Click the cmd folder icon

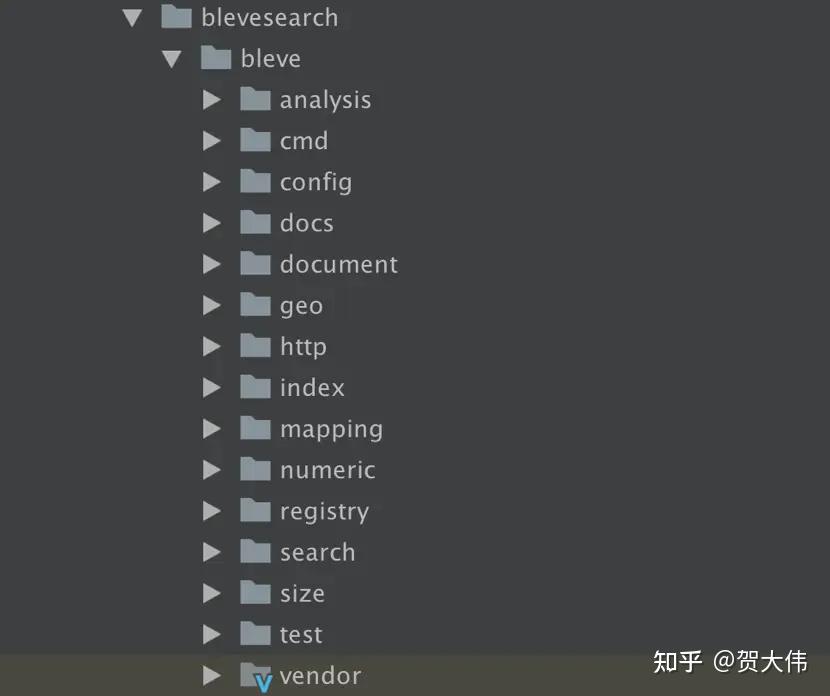pos(256,140)
